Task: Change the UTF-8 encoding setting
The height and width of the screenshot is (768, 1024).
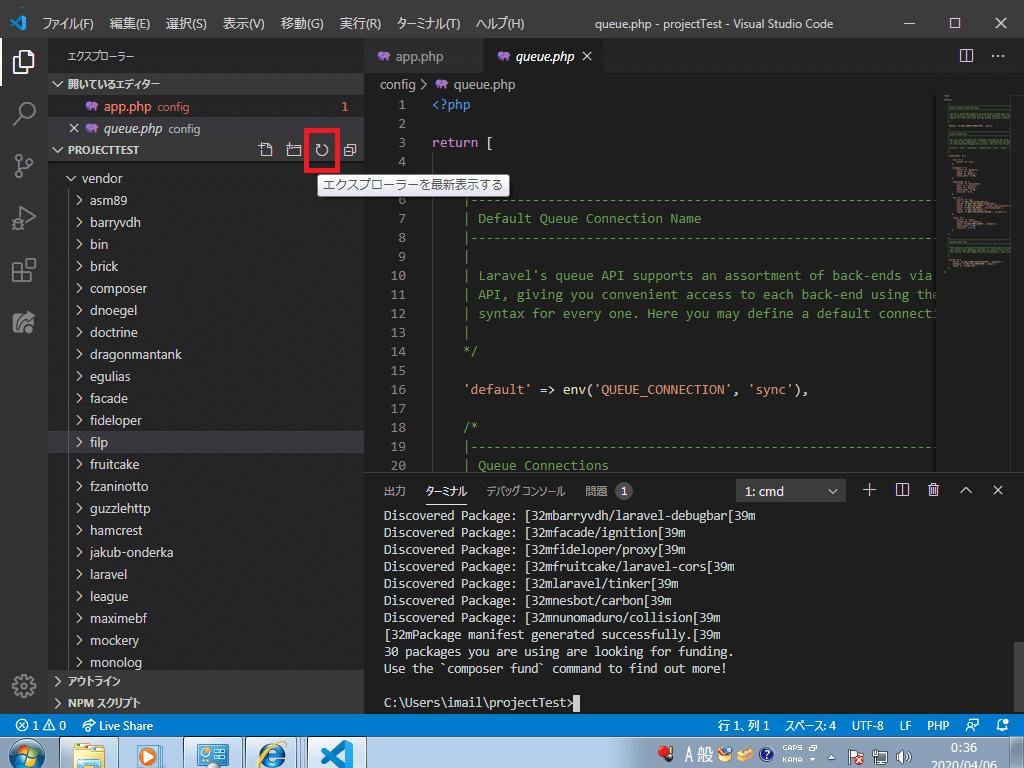Action: [x=867, y=726]
